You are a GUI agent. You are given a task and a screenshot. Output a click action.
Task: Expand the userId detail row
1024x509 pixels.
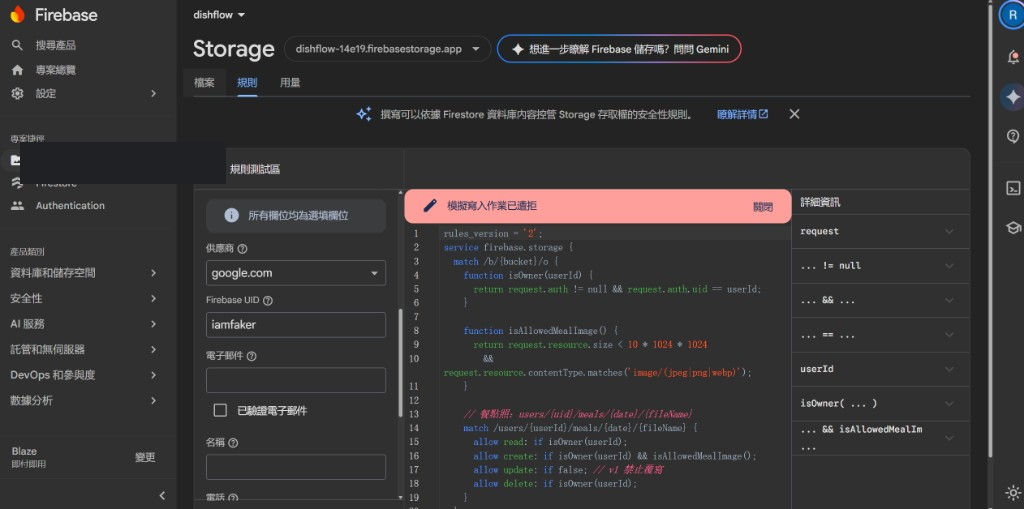pyautogui.click(x=880, y=369)
